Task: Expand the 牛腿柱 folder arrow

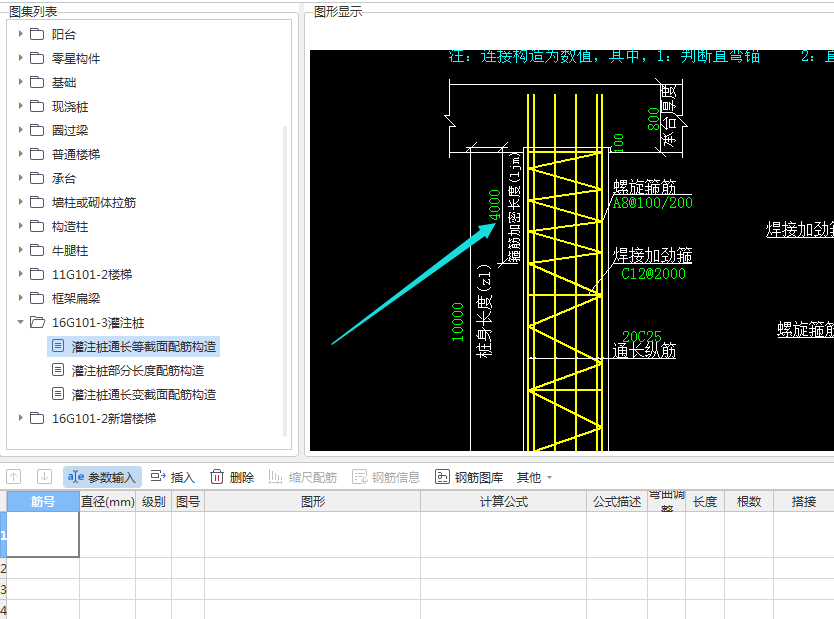Action: [x=20, y=250]
